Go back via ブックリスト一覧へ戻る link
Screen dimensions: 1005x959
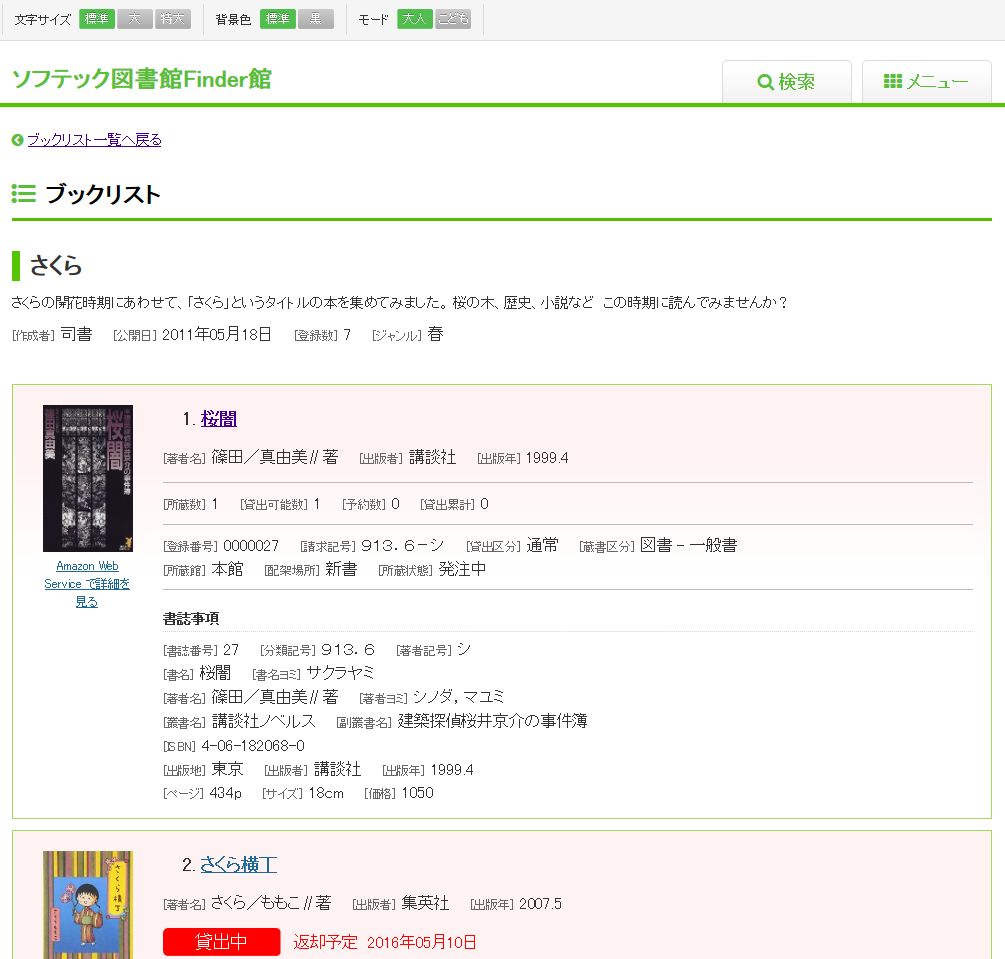(94, 140)
